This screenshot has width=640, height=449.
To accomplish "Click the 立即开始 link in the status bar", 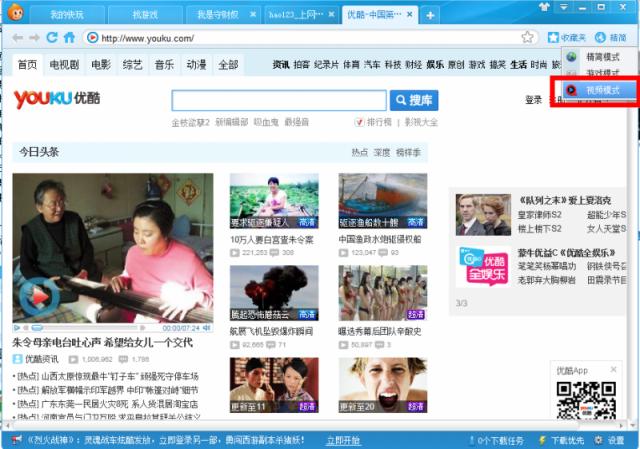I will click(343, 440).
